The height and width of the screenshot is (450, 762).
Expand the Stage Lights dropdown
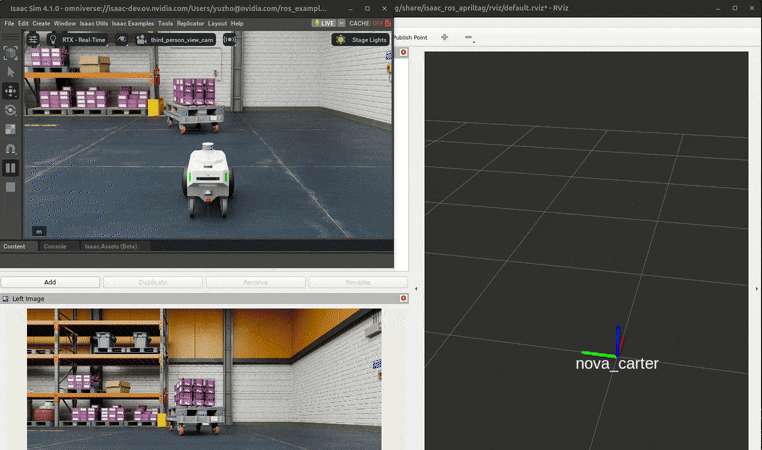click(362, 40)
